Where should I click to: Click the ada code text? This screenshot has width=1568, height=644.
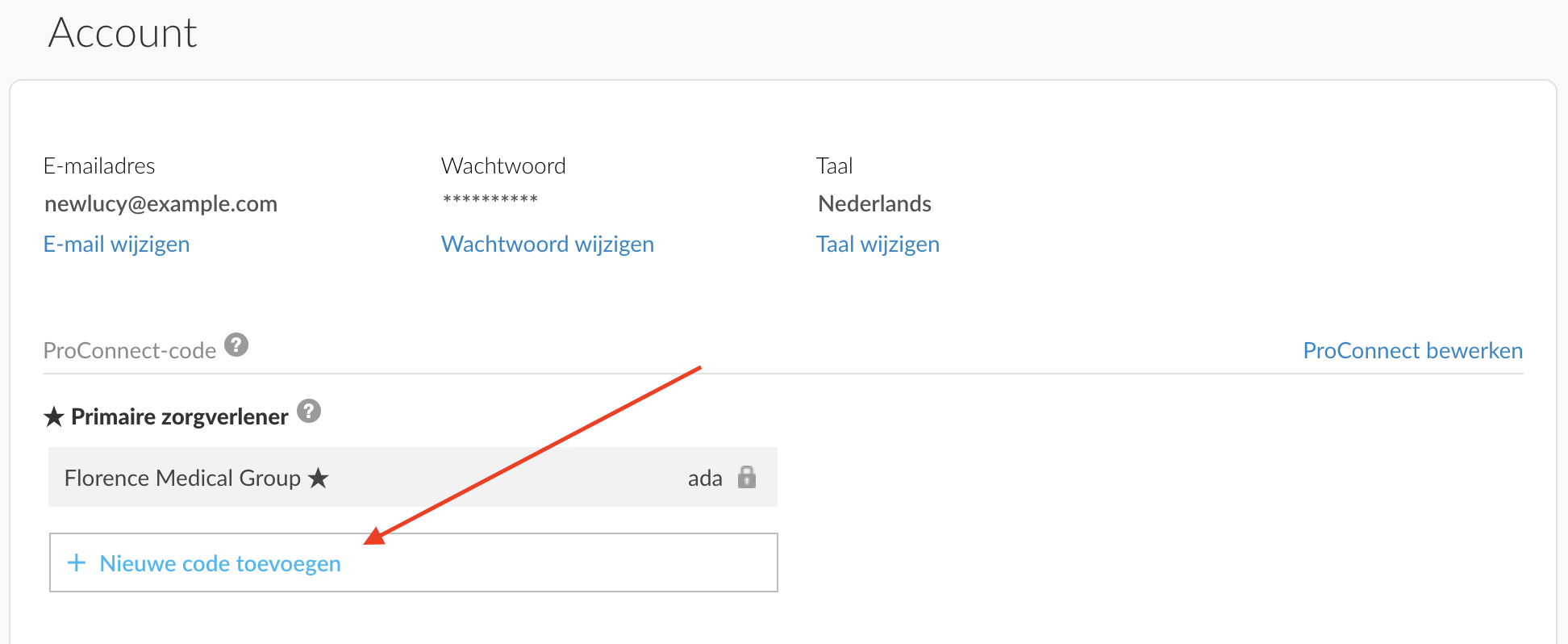705,479
